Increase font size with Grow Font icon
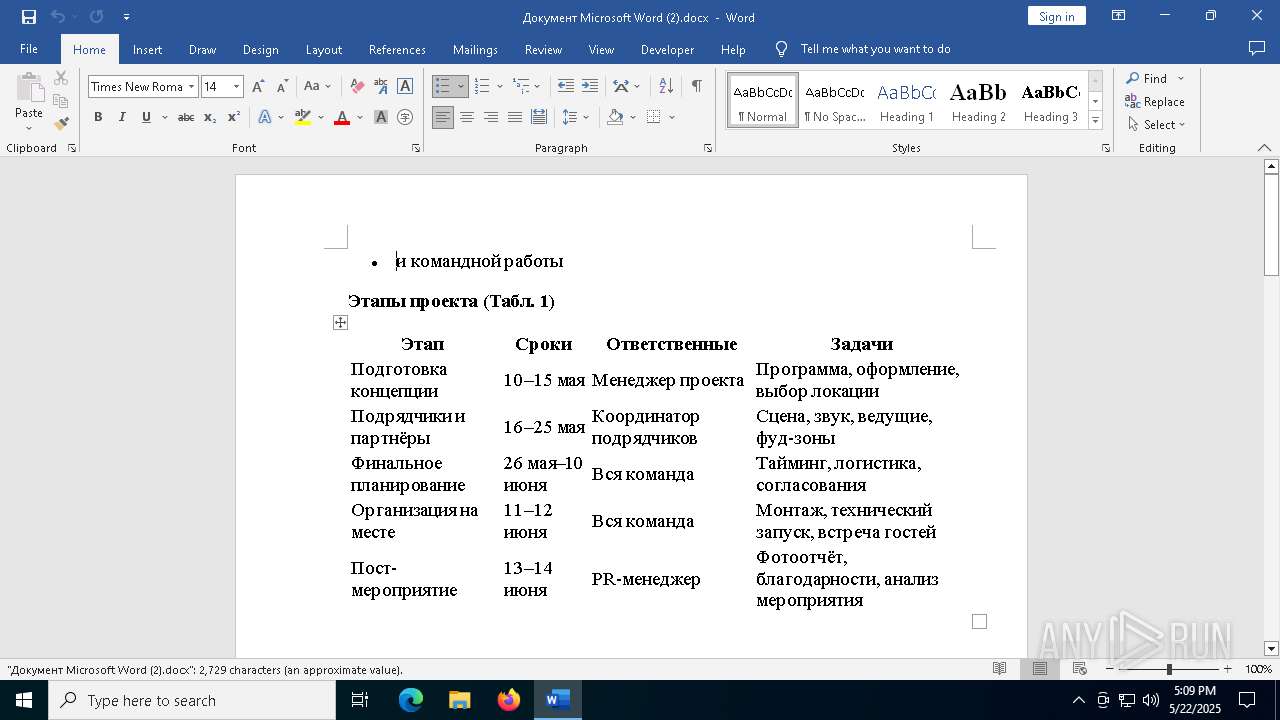Viewport: 1280px width, 720px height. pos(259,87)
